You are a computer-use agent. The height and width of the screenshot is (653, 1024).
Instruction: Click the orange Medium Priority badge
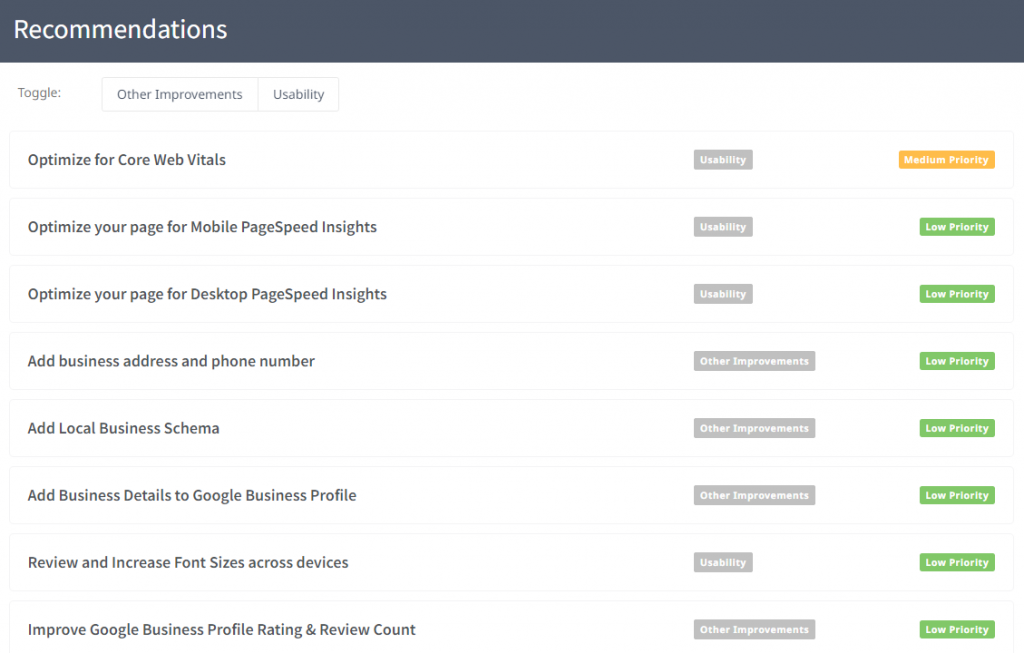point(946,160)
